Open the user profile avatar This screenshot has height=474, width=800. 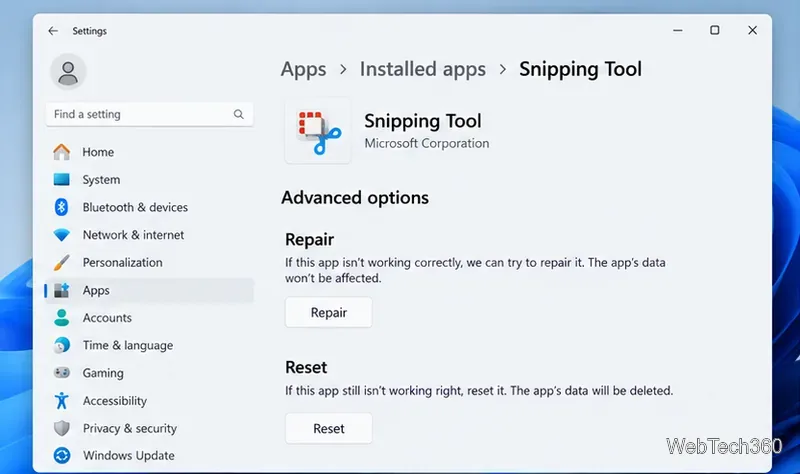point(68,72)
